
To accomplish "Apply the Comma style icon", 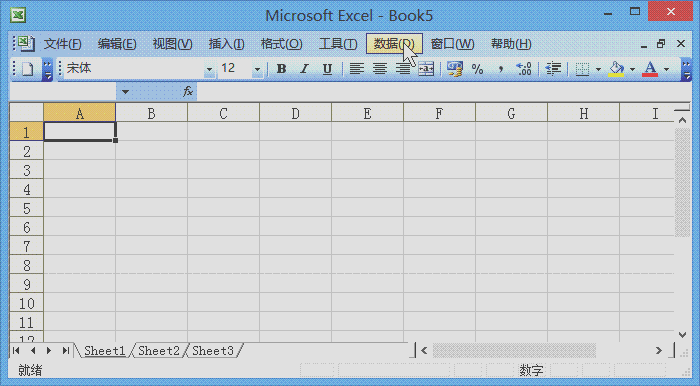I will point(501,69).
